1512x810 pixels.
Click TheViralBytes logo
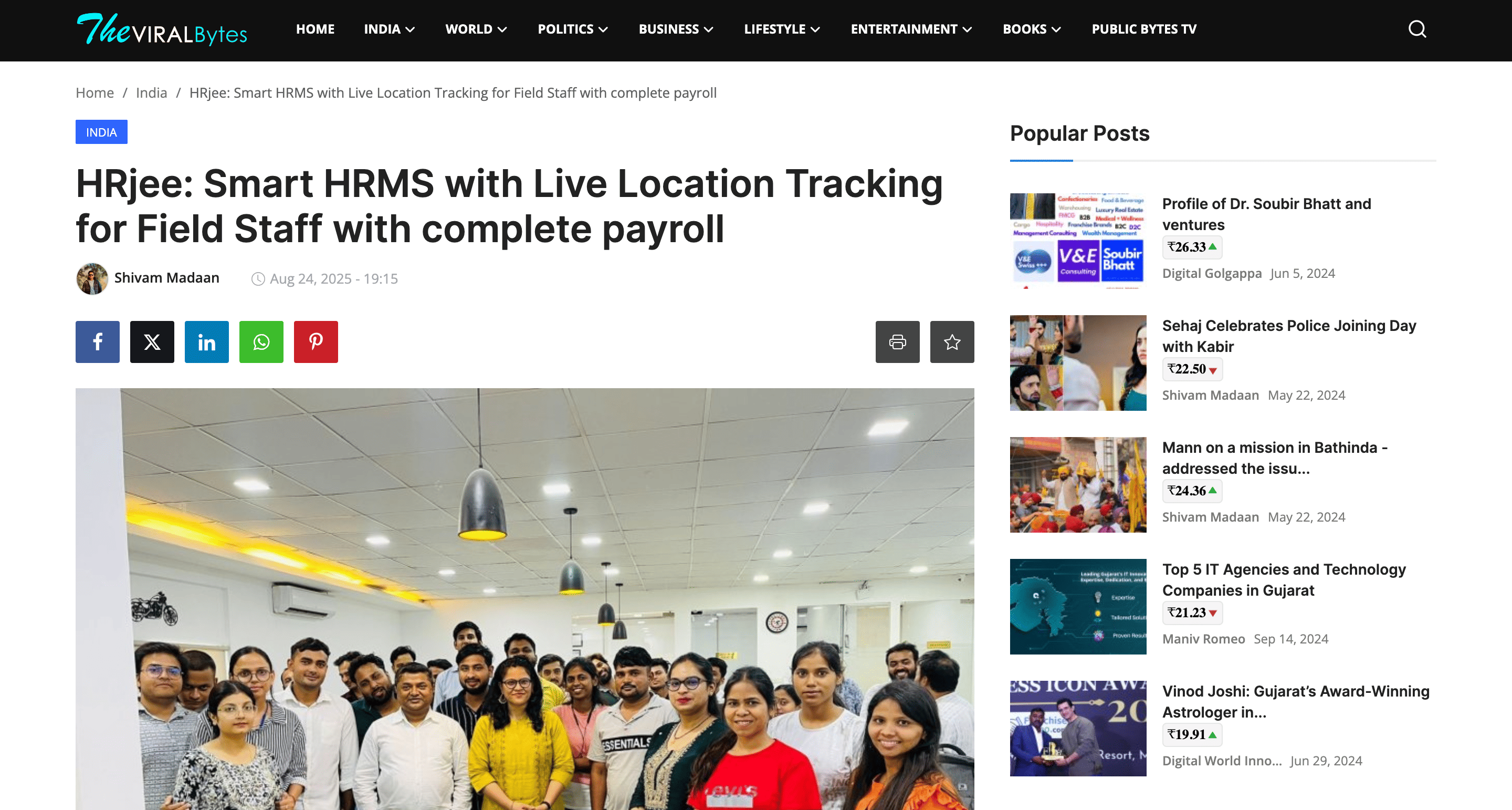162,29
